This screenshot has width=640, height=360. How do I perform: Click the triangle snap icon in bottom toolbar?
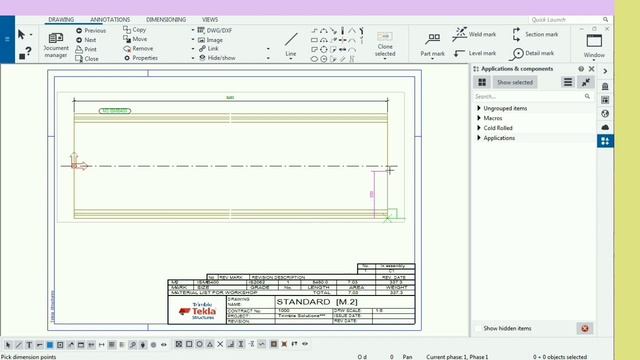tap(210, 344)
